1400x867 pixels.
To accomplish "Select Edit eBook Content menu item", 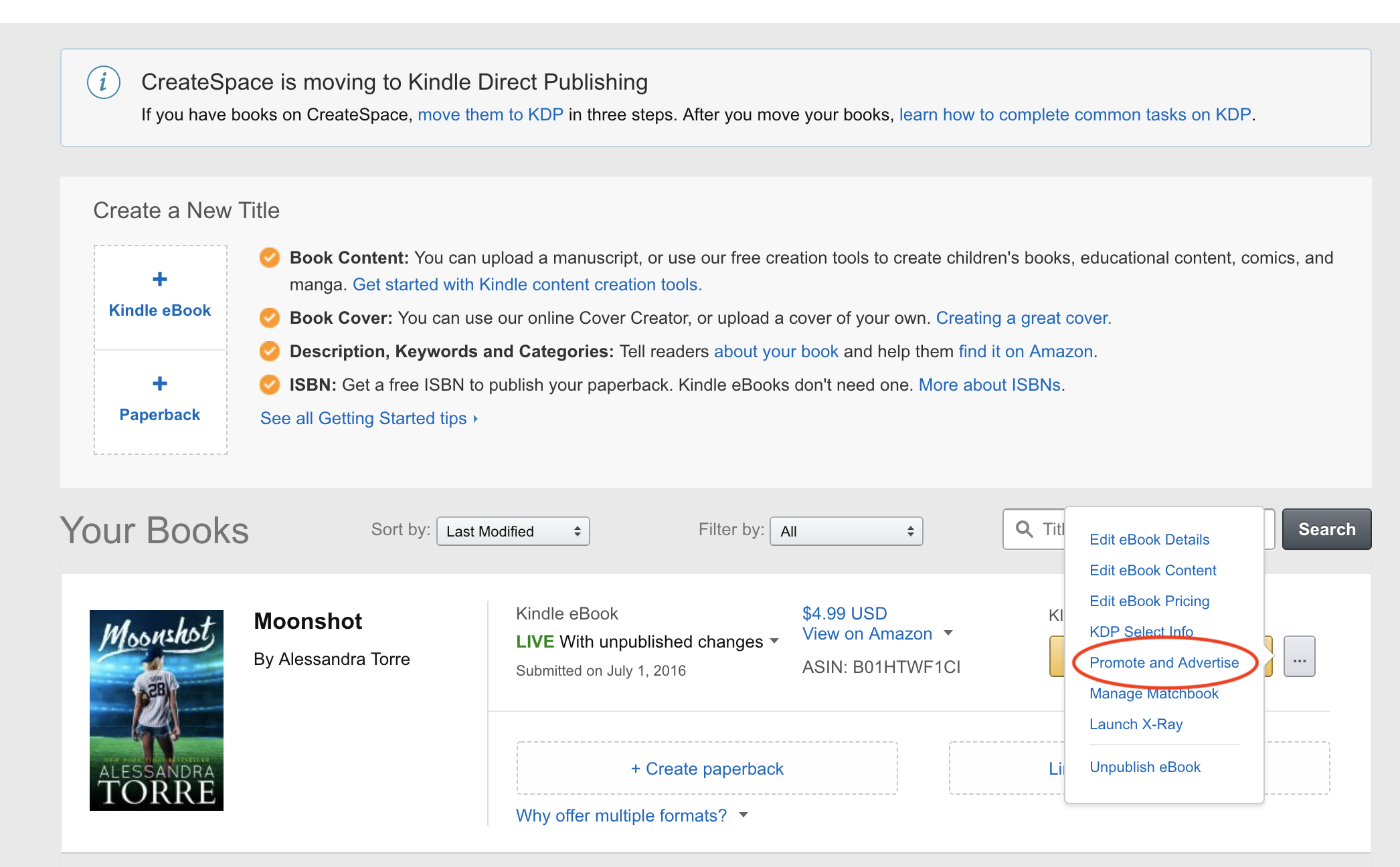I will click(1152, 570).
